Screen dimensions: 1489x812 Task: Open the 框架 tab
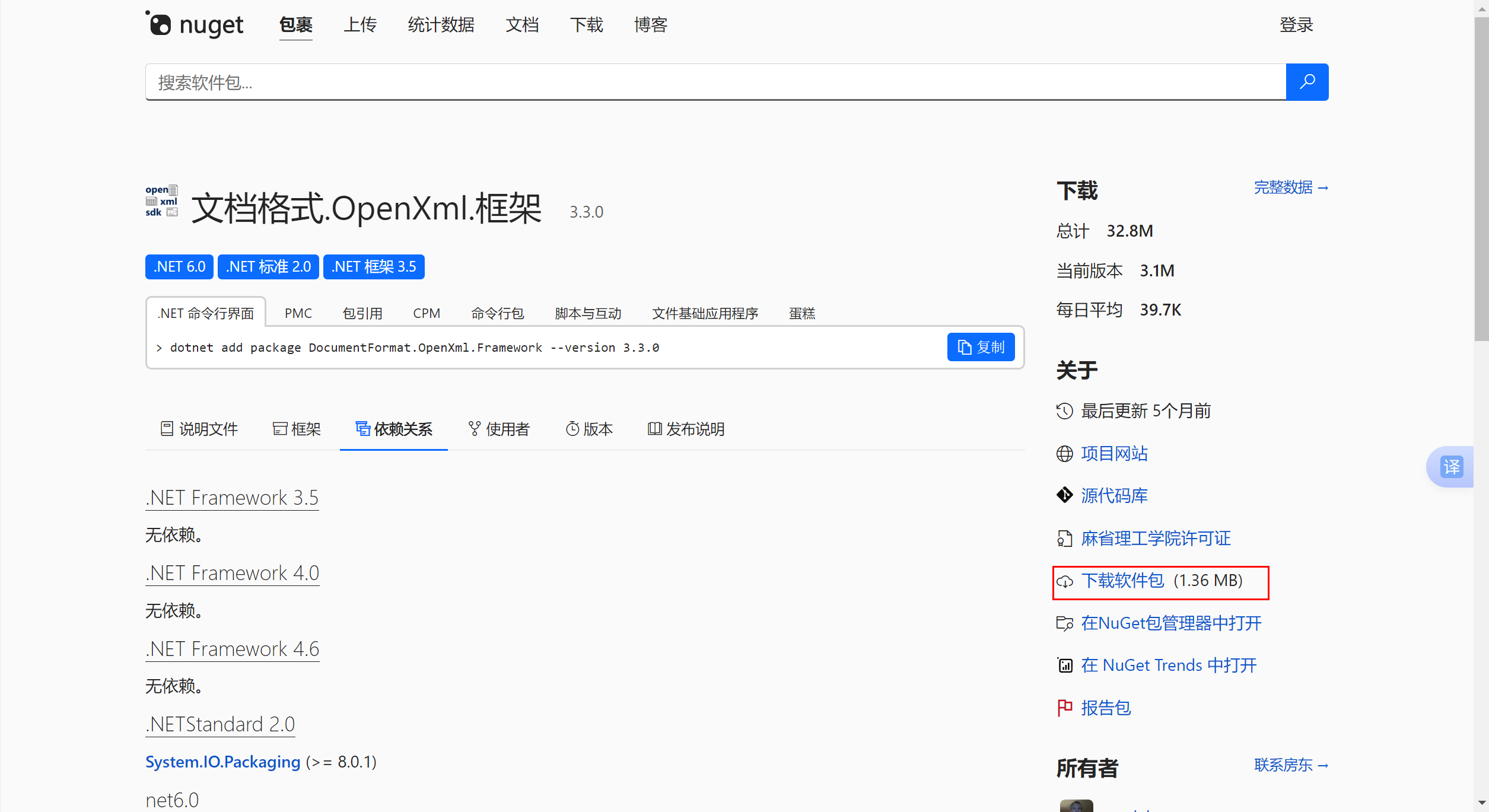(297, 429)
